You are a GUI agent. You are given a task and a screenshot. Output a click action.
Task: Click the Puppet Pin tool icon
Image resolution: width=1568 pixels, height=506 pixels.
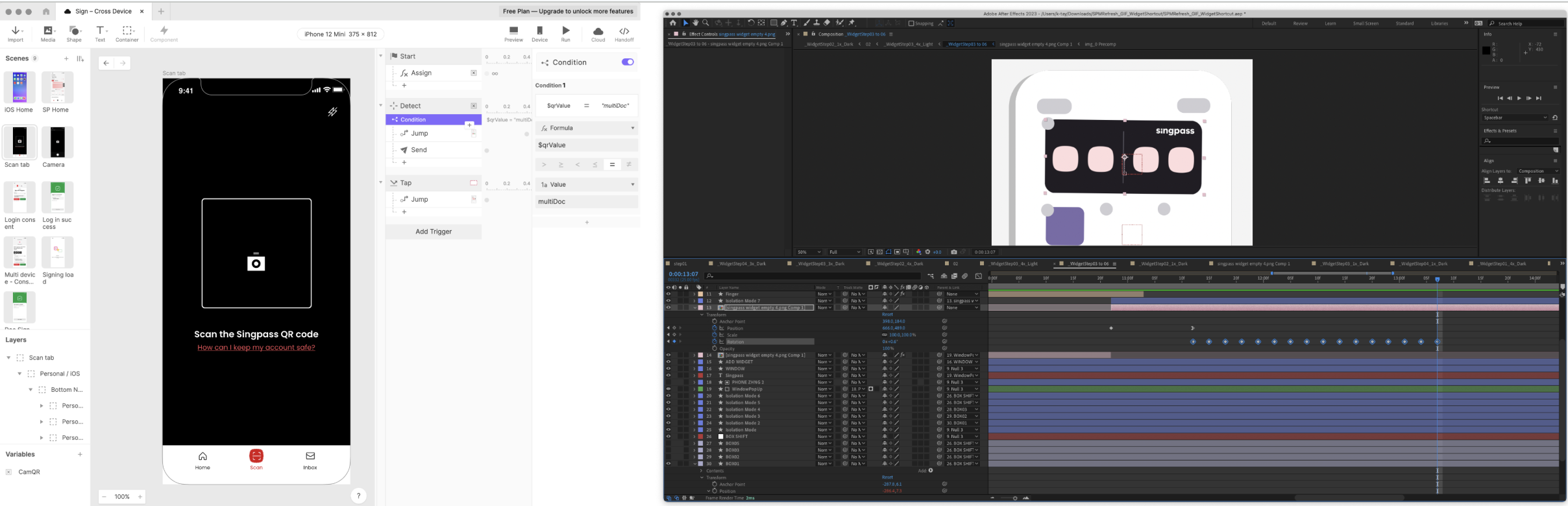point(852,23)
